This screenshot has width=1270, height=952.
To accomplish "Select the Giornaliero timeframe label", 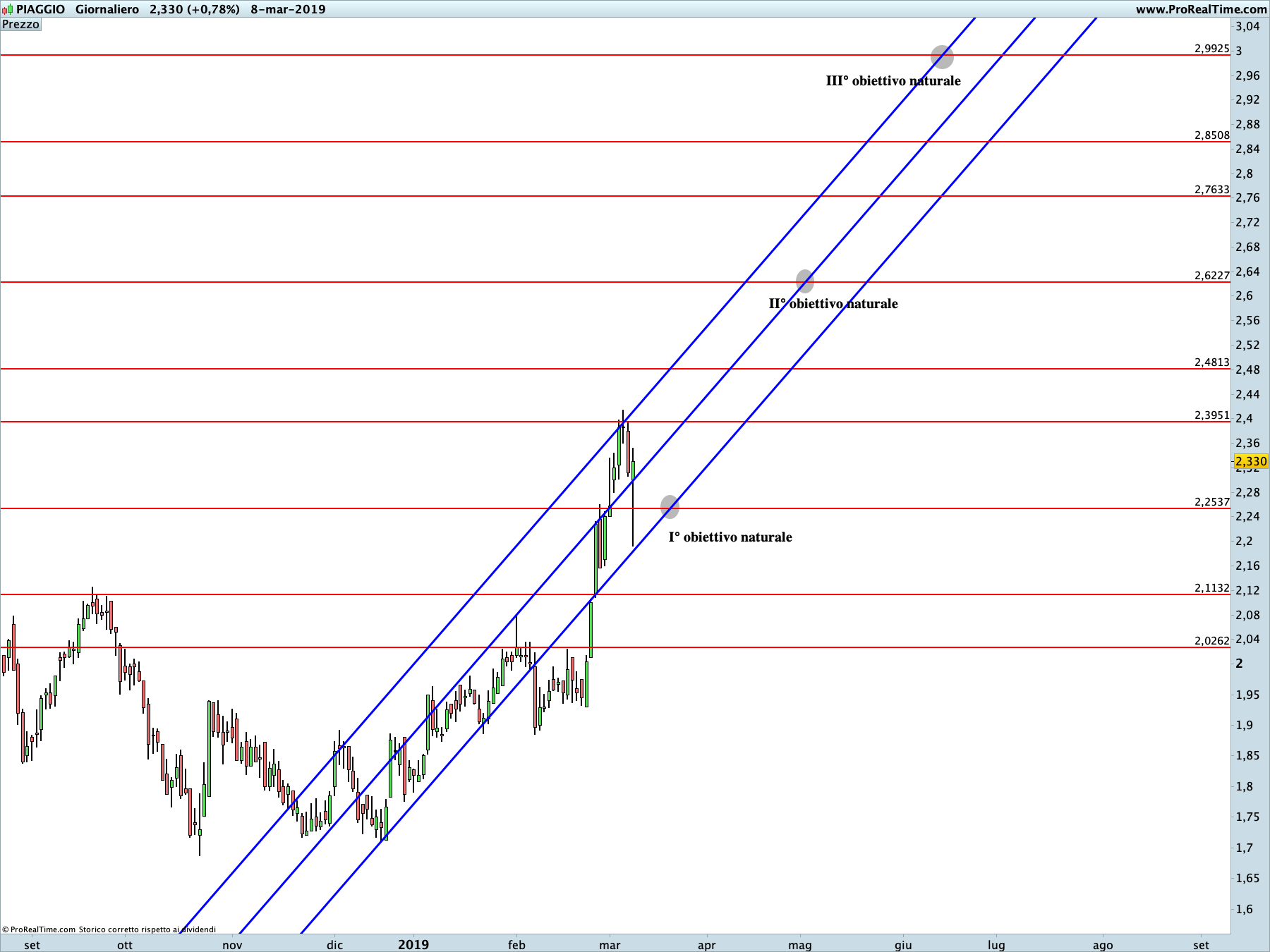I will click(107, 9).
